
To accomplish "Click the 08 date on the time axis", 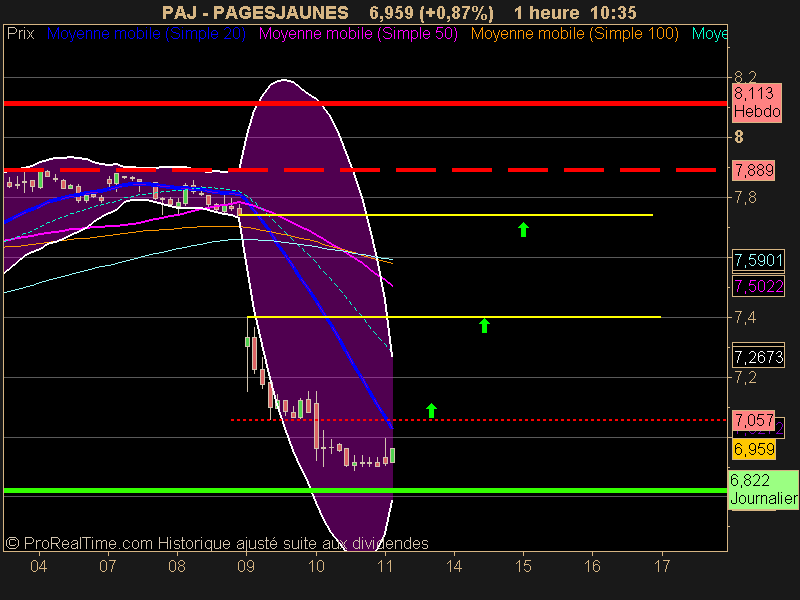I will coord(177,566).
